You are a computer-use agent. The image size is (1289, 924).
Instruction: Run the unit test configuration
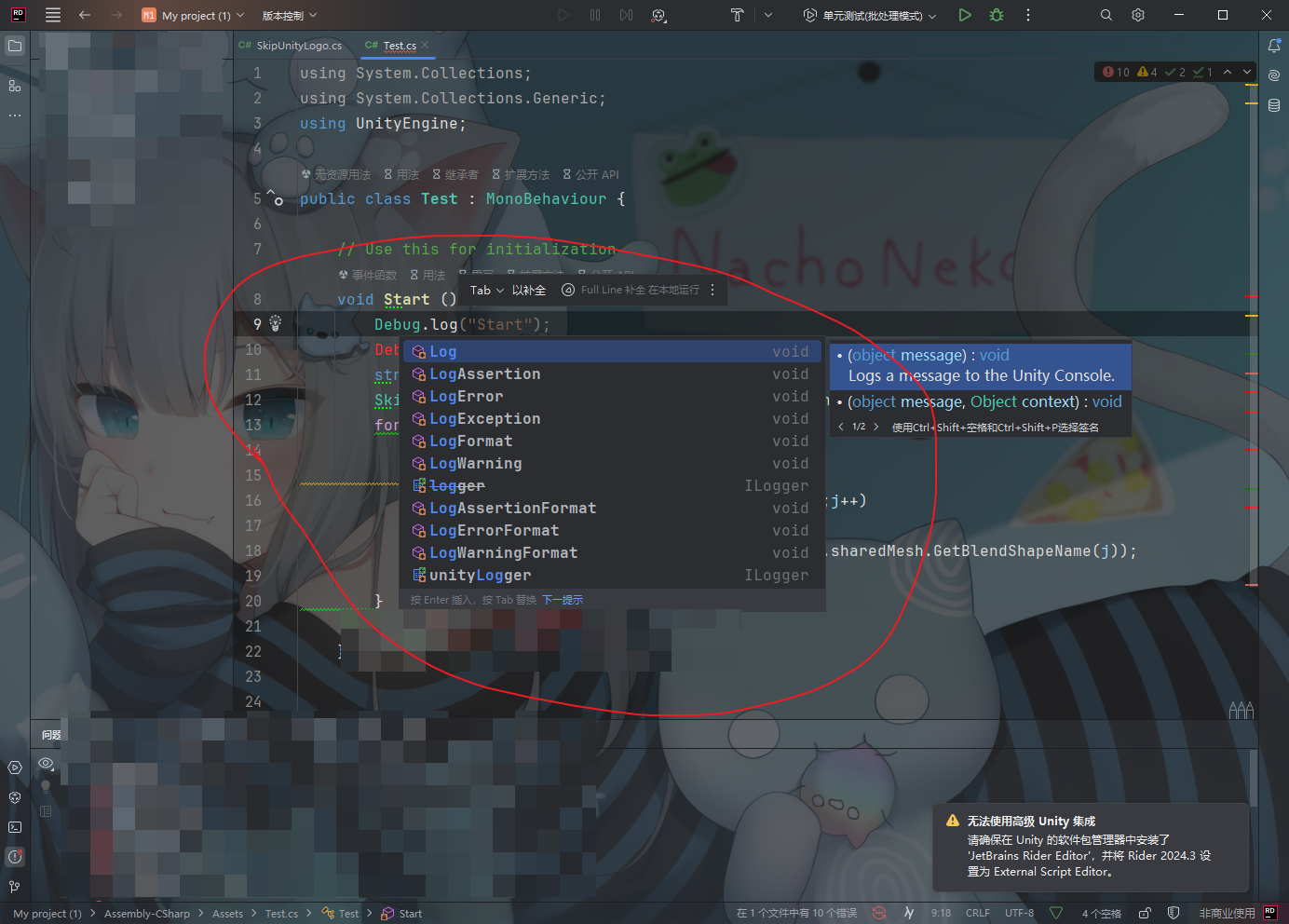point(965,15)
